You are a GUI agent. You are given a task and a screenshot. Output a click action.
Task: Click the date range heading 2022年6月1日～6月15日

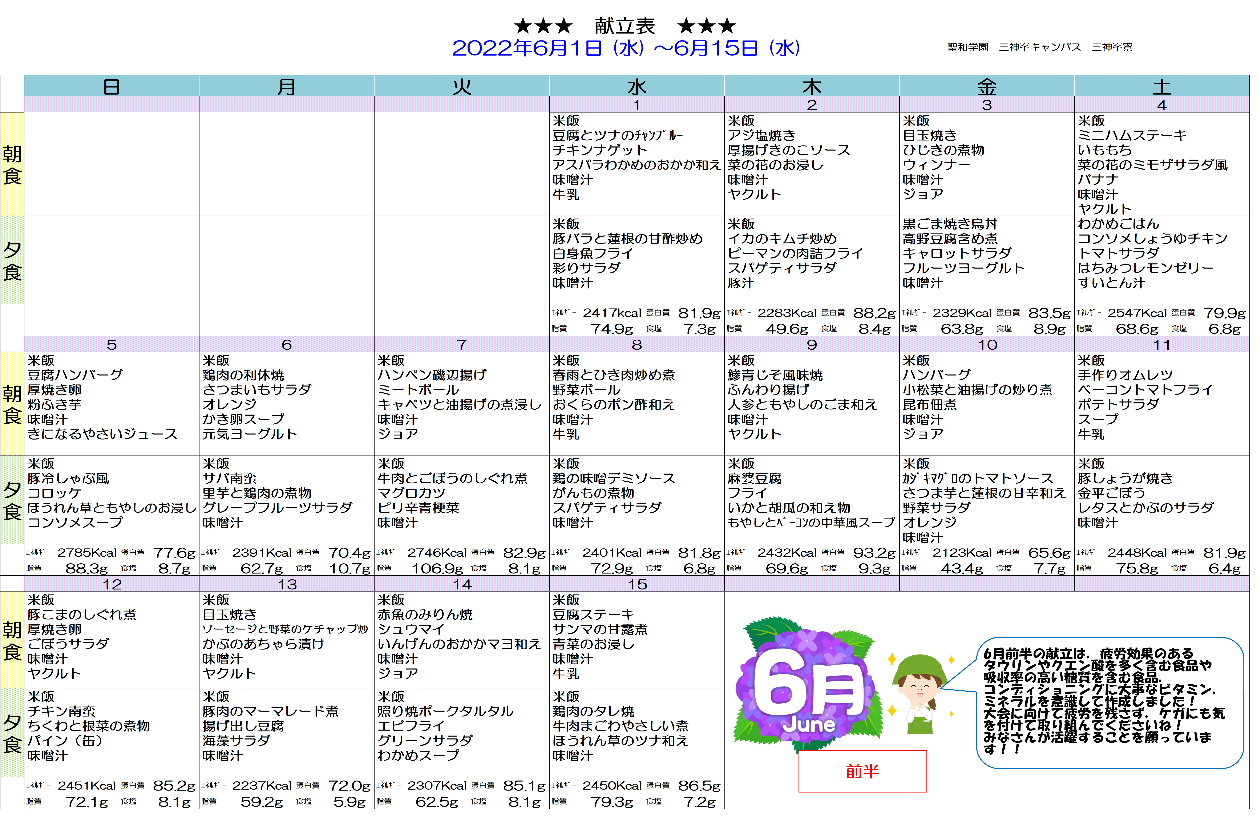click(626, 48)
